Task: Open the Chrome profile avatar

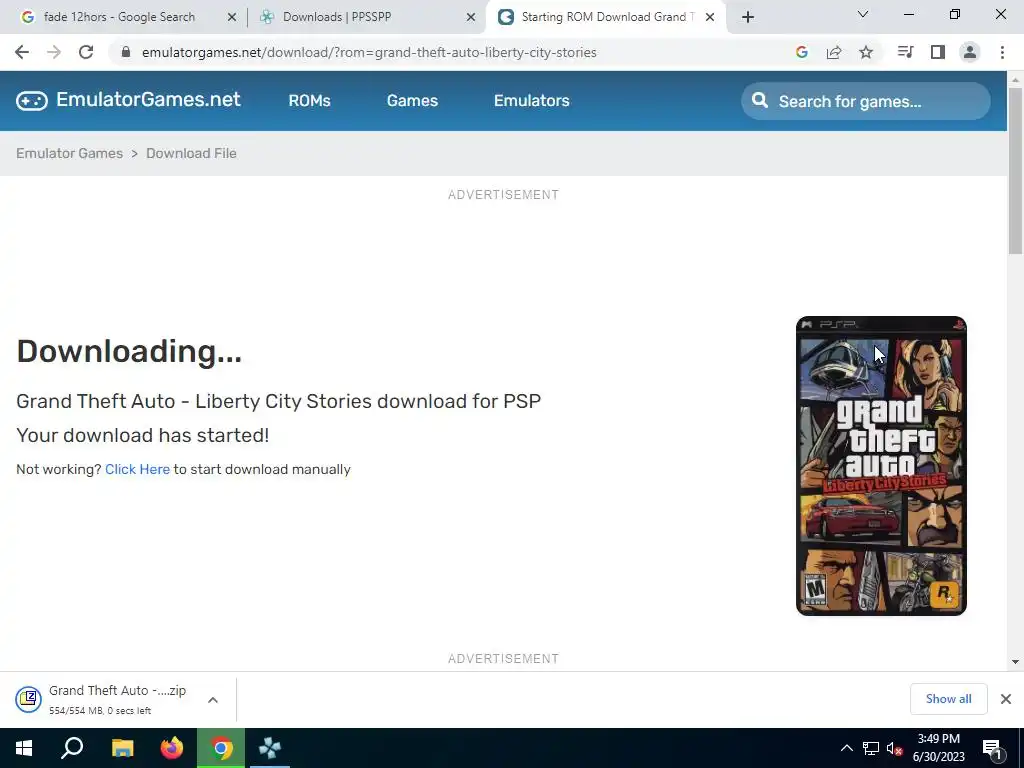Action: (x=970, y=52)
